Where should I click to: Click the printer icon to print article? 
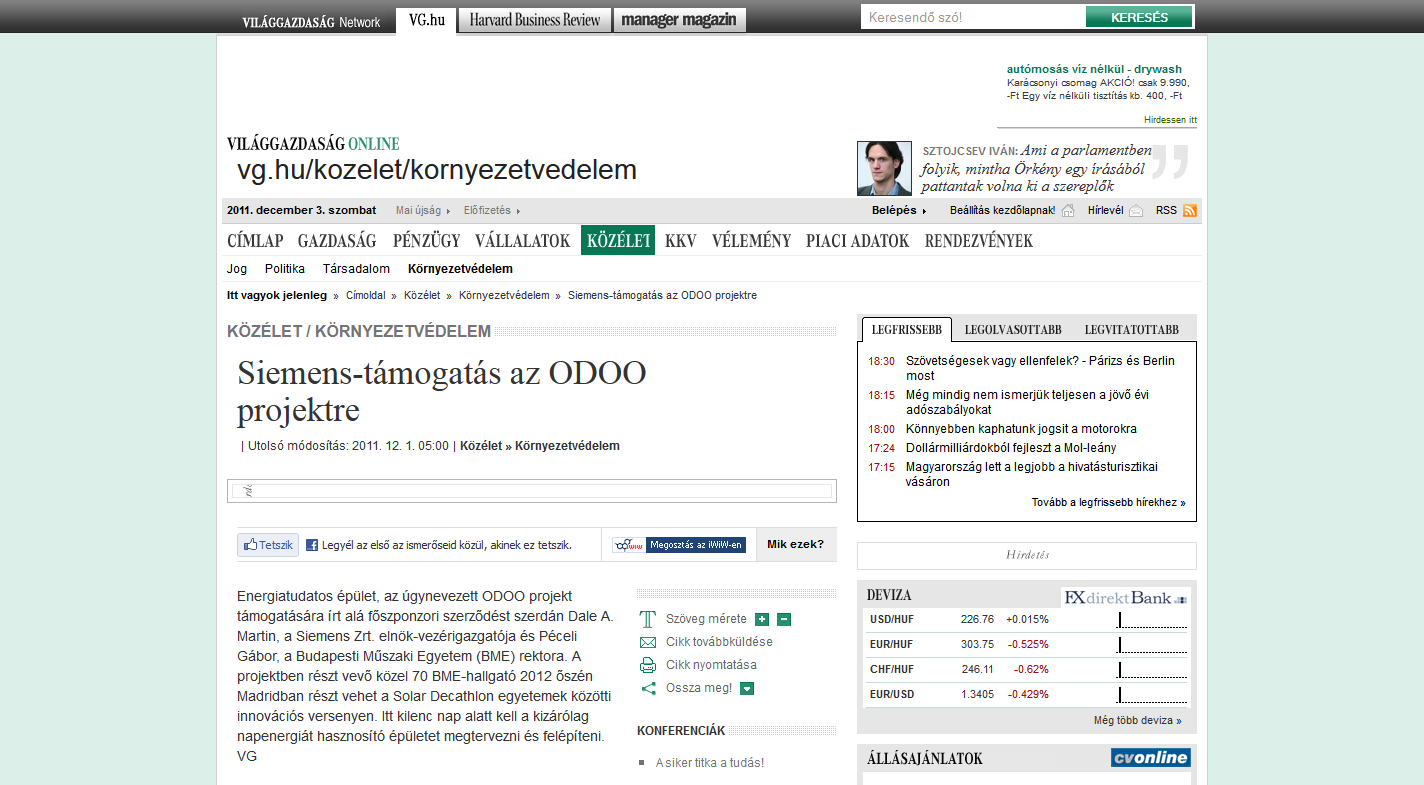coord(647,665)
